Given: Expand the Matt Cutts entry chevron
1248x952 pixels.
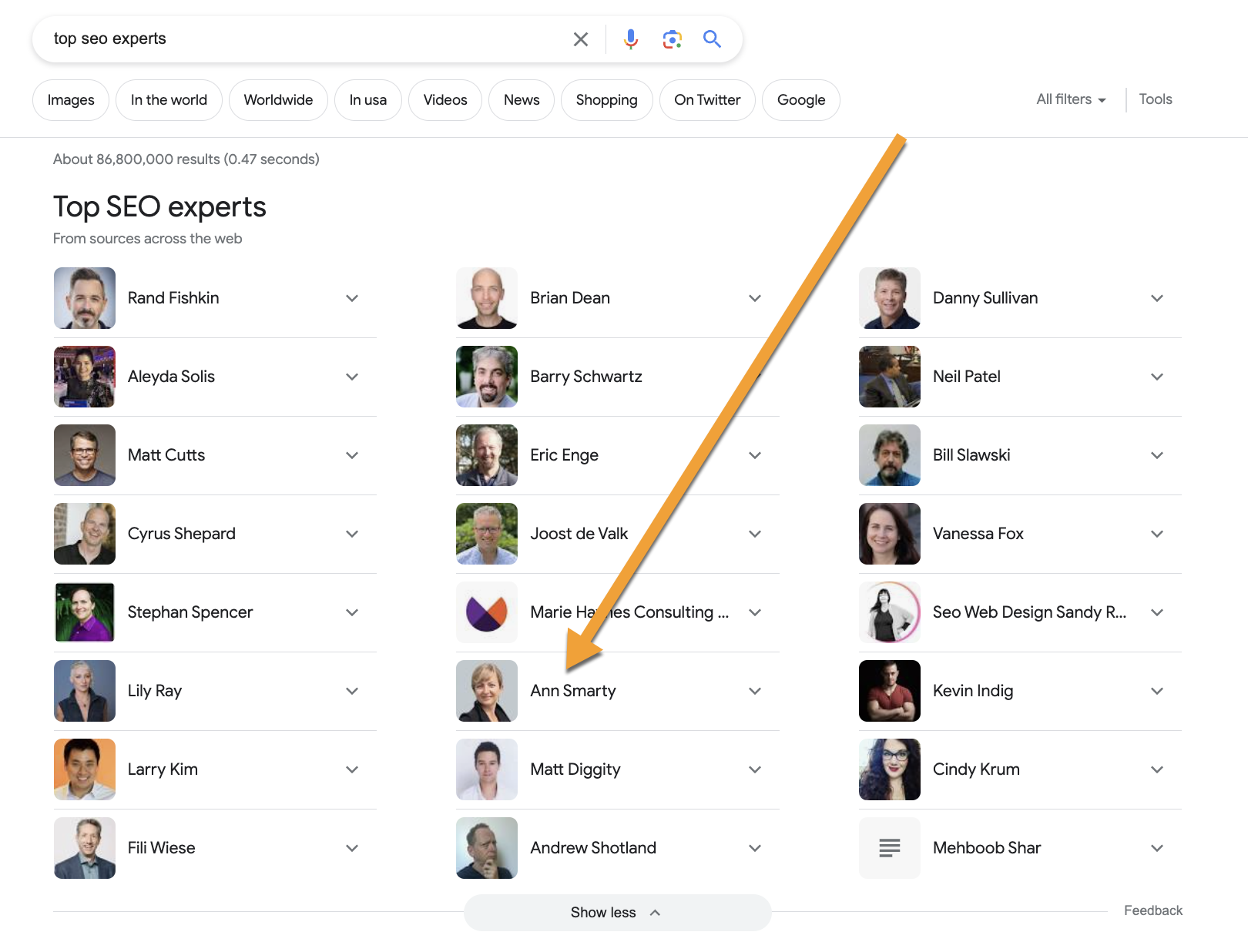Looking at the screenshot, I should tap(352, 455).
